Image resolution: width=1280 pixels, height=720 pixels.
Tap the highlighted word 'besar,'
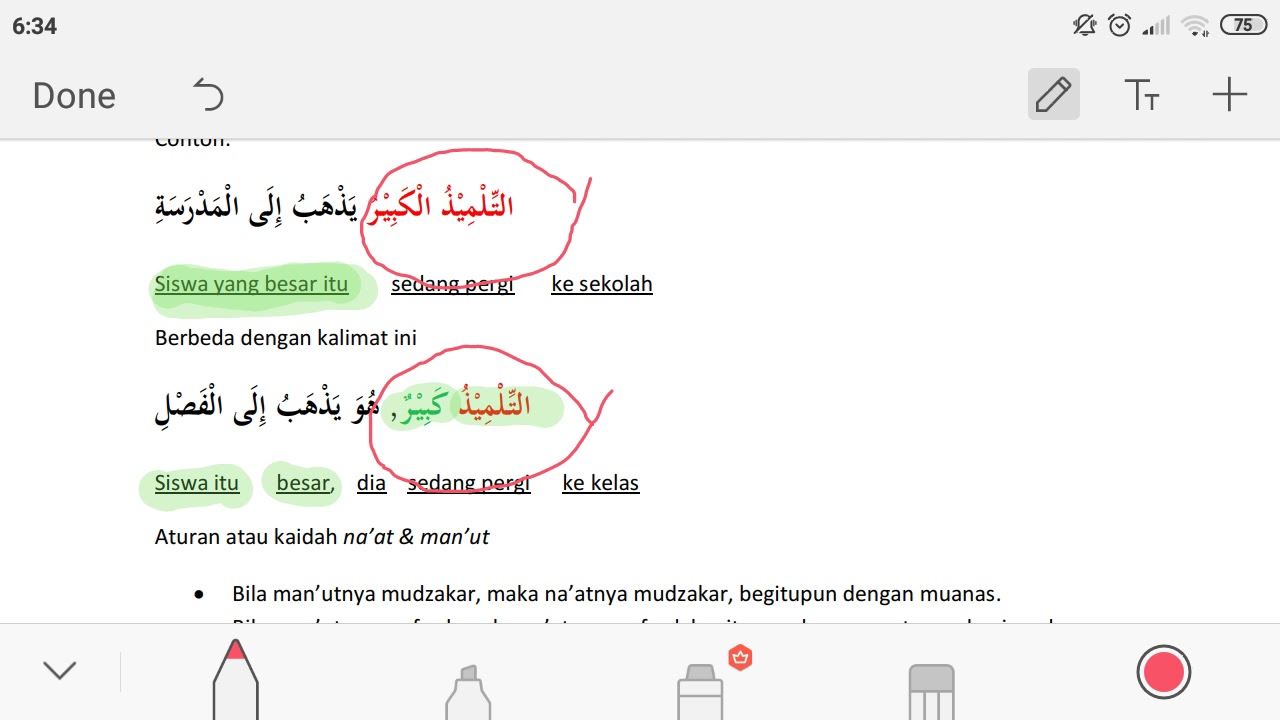(x=305, y=484)
